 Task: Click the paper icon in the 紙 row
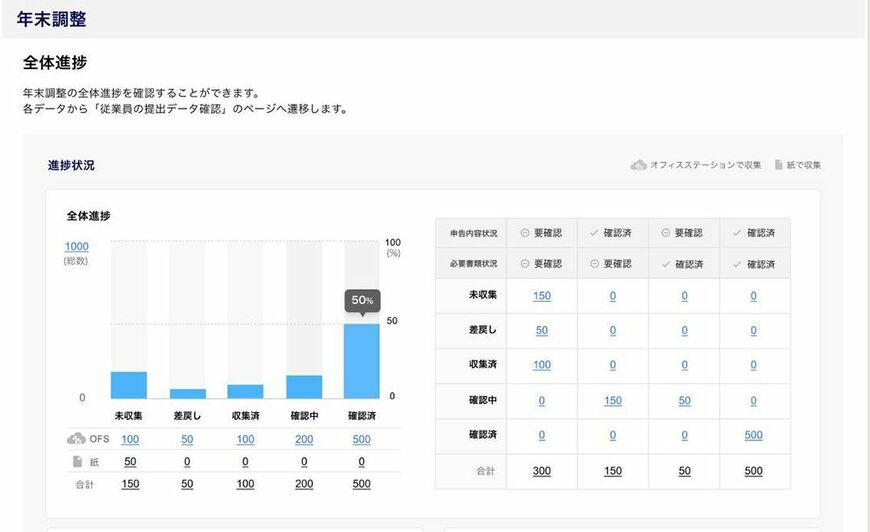78,462
